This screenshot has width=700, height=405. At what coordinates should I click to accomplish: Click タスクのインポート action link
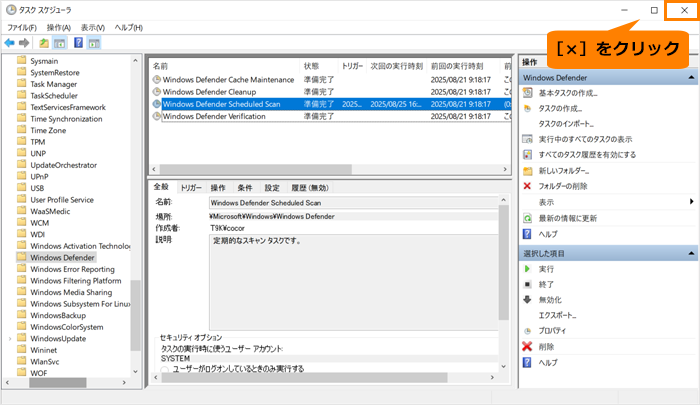[566, 124]
